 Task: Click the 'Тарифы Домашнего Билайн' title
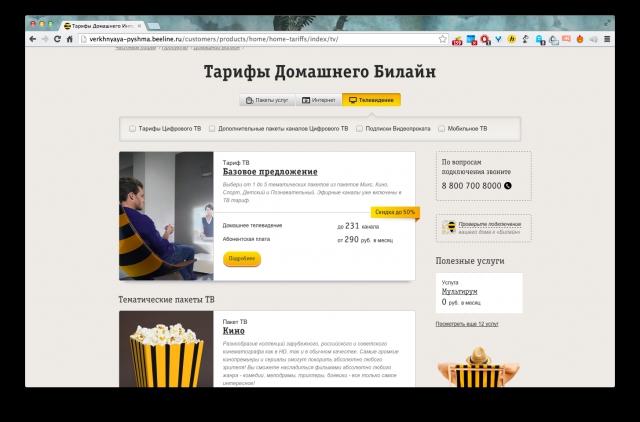click(x=320, y=71)
